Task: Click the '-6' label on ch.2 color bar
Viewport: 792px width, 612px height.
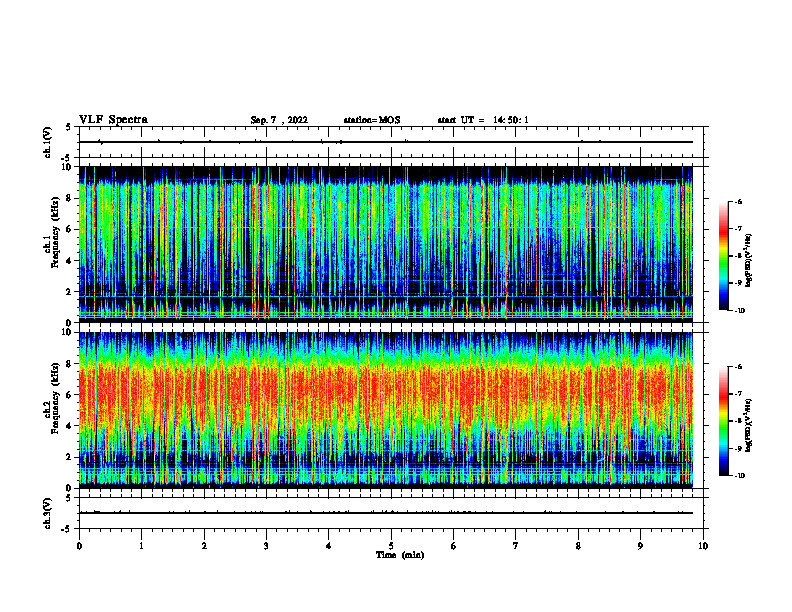Action: (x=738, y=367)
